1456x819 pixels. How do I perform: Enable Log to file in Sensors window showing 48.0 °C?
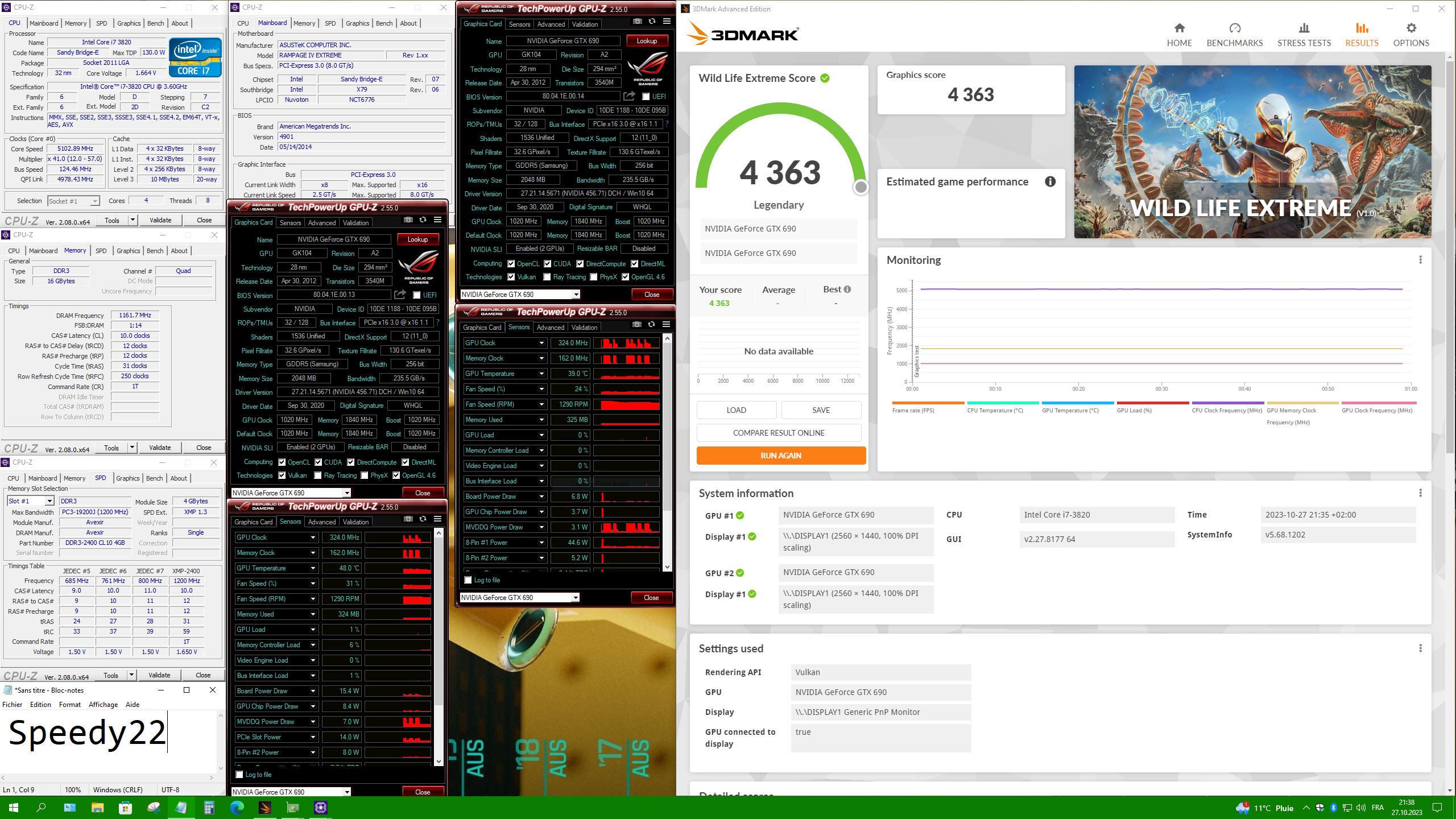coord(239,775)
